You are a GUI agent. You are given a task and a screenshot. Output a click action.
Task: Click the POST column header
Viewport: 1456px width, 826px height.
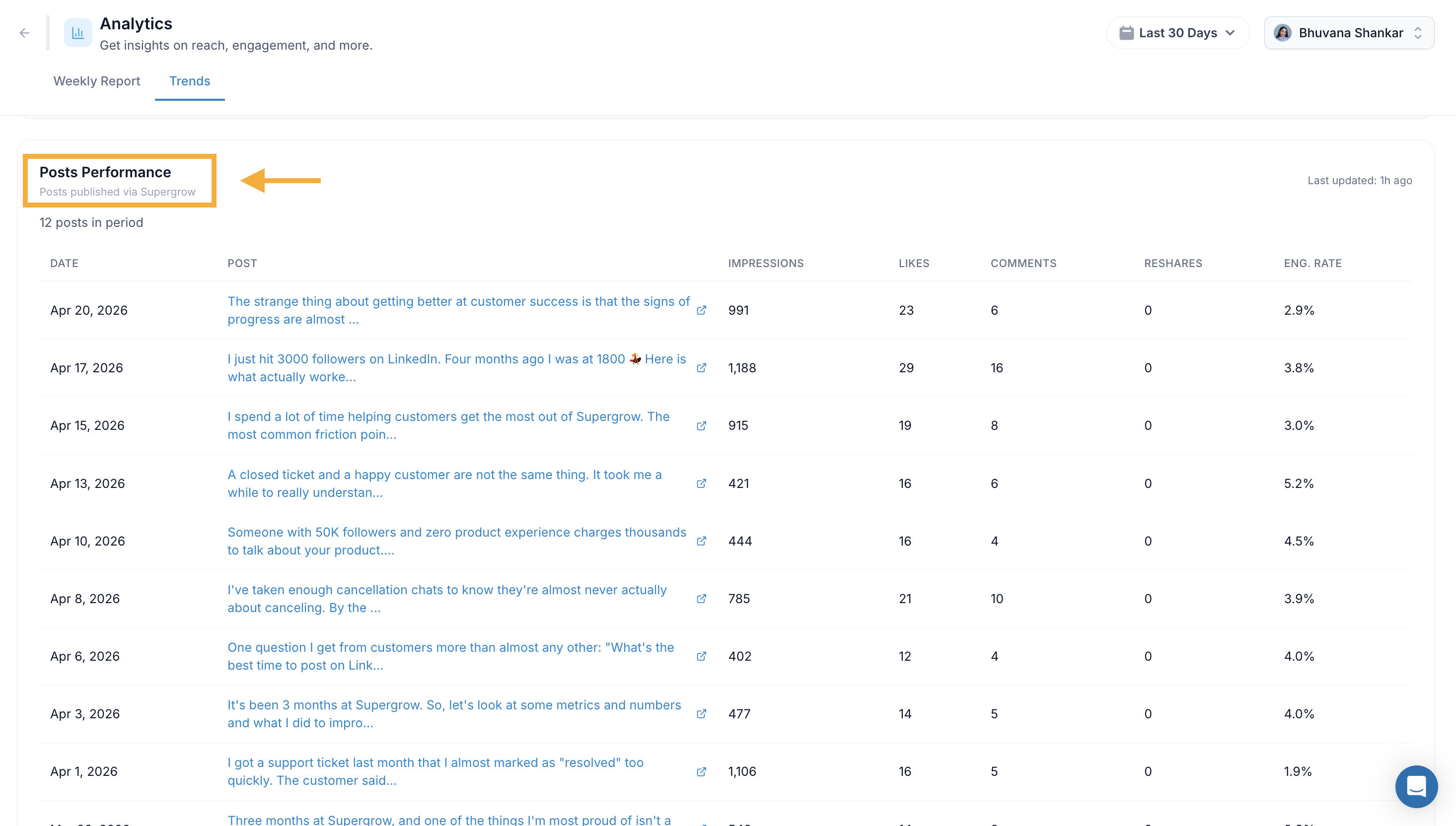pos(242,263)
